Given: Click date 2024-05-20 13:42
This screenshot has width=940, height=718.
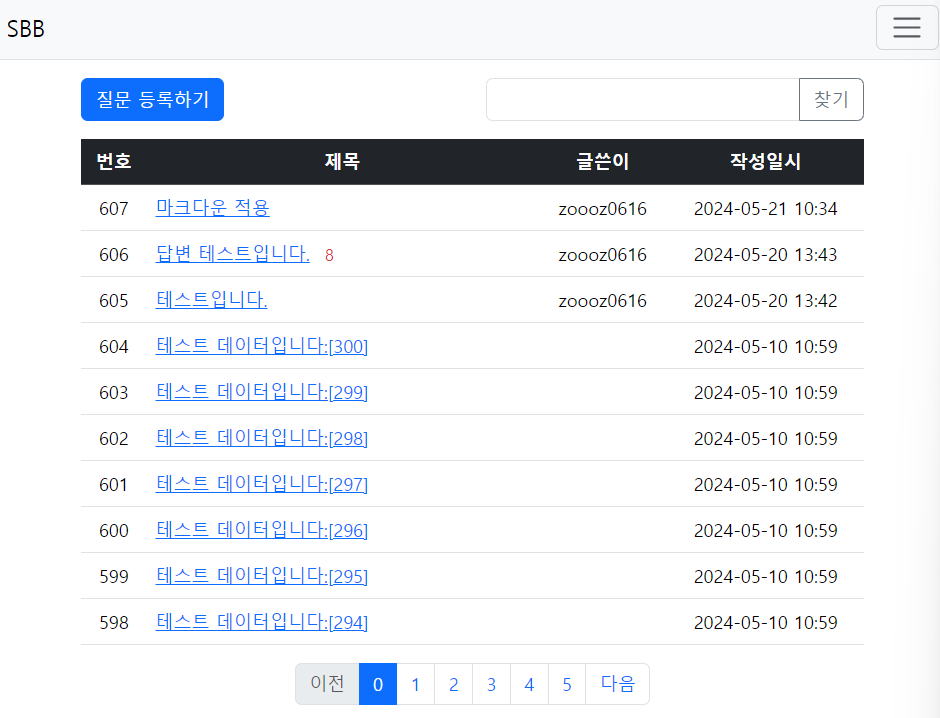Looking at the screenshot, I should (x=766, y=301).
